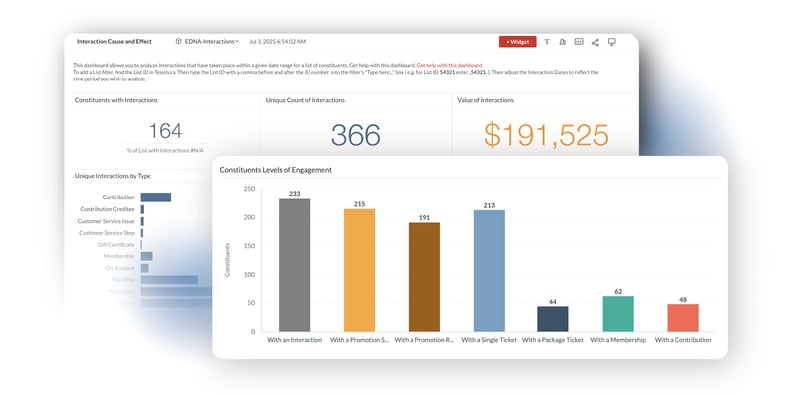Select the Constituents Levels of Engagement title
This screenshot has width=800, height=395.
point(276,170)
